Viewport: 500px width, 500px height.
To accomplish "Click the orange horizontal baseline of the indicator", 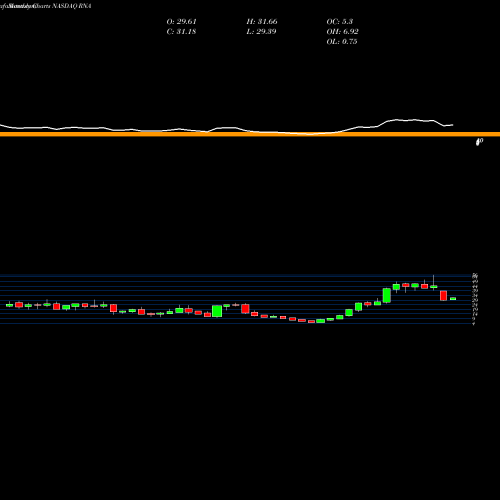I will [250, 134].
